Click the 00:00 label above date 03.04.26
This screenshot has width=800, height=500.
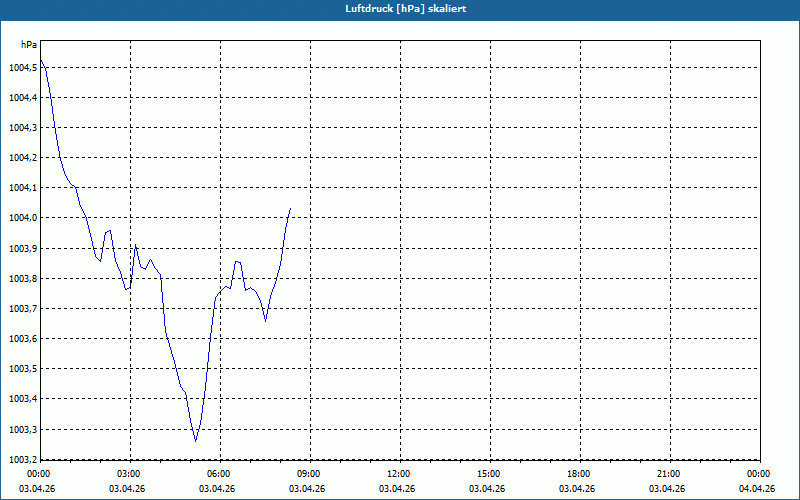pos(39,474)
